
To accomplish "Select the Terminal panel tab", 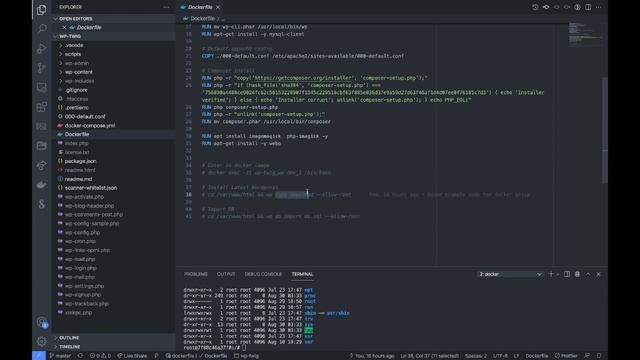I will click(302, 274).
